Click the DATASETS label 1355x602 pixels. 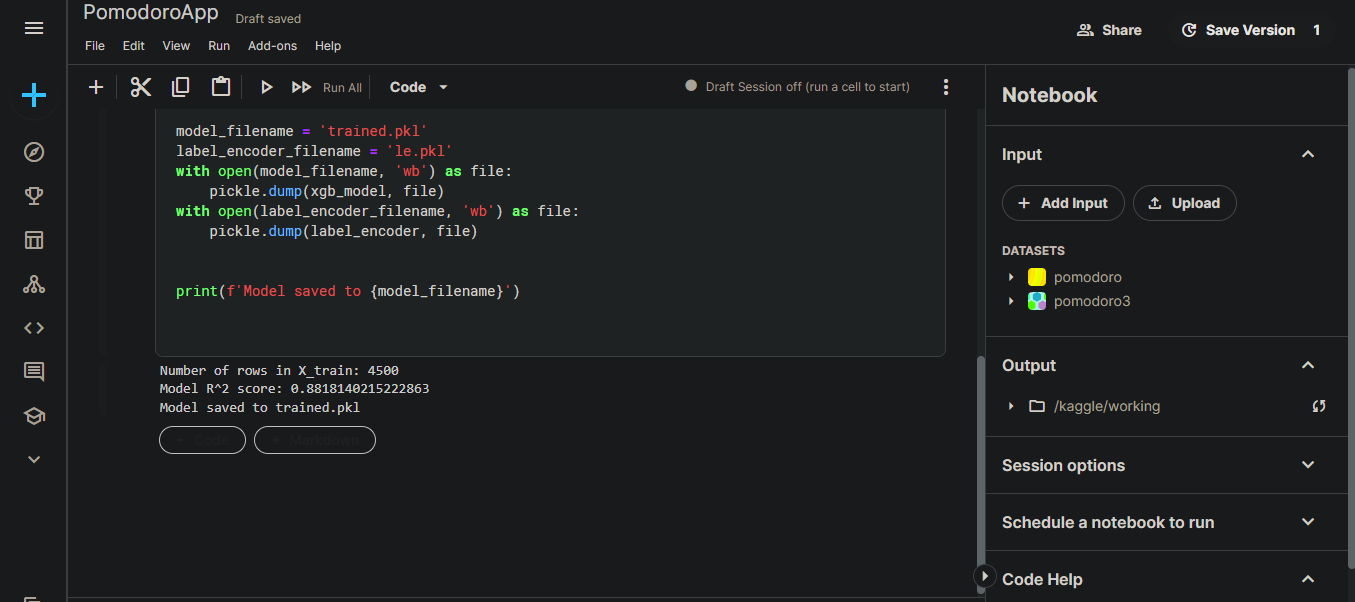(1033, 251)
